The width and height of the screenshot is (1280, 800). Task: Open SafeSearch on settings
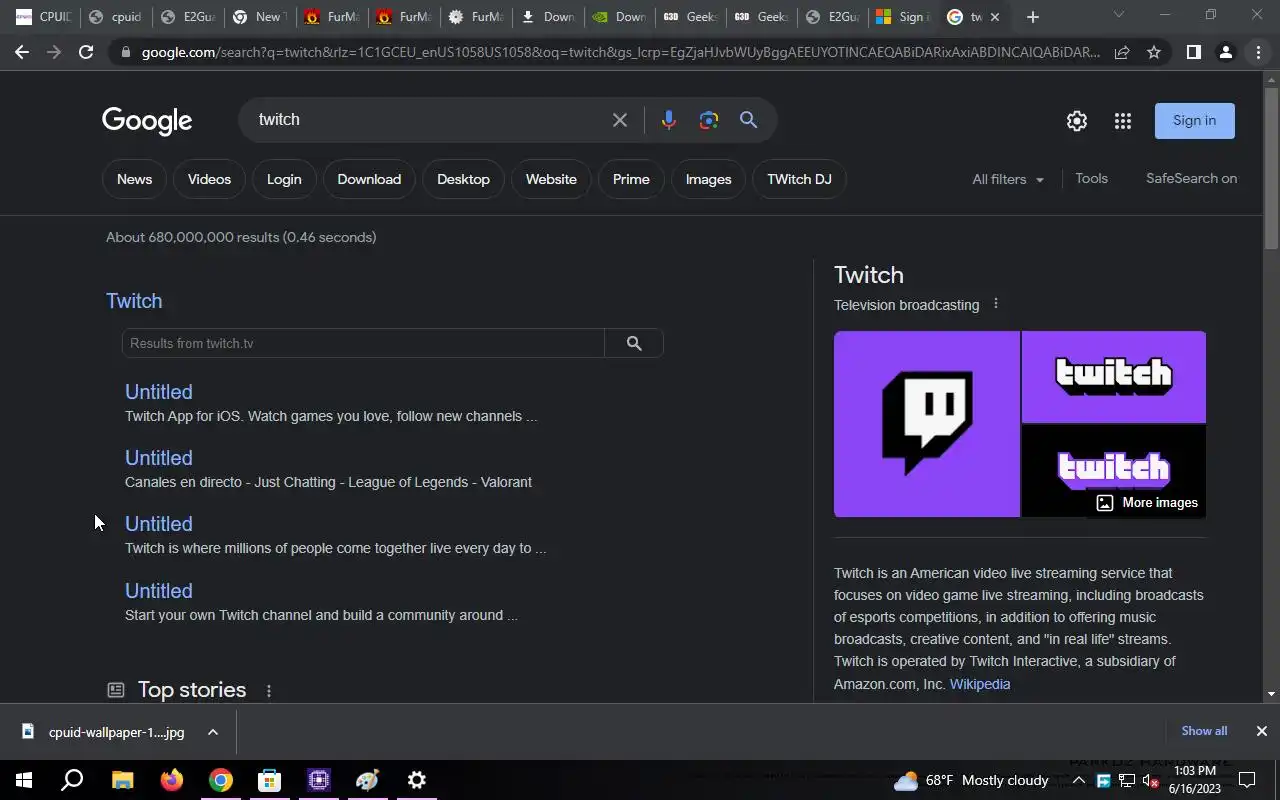tap(1191, 178)
